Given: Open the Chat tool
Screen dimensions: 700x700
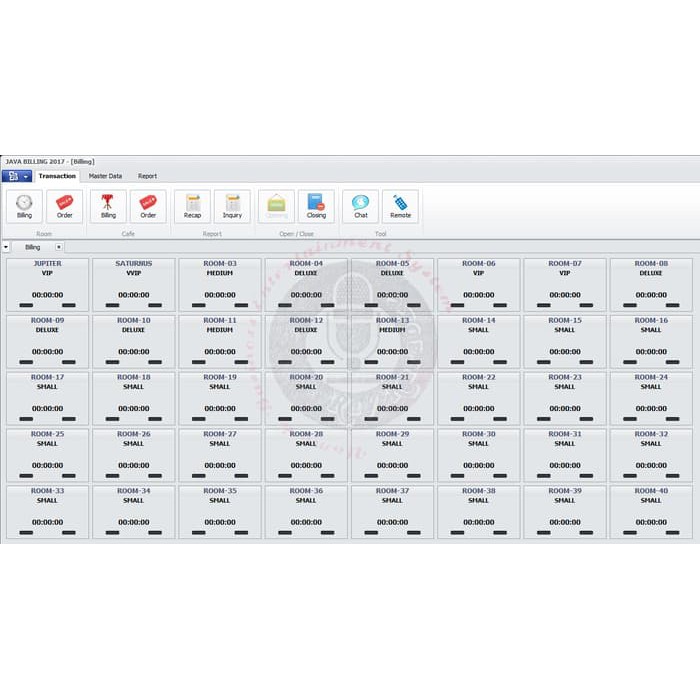Looking at the screenshot, I should [361, 206].
